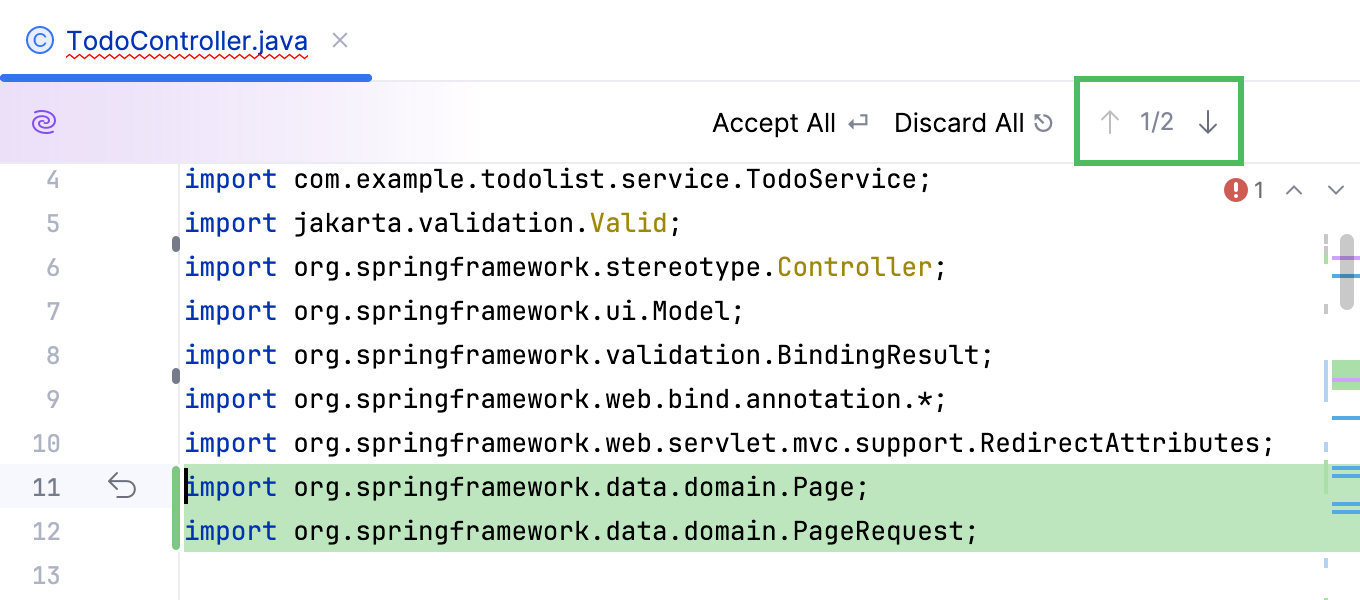Screen dimensions: 1360x600
Task: Click the Valid annotation in line 5
Action: pyautogui.click(x=628, y=223)
